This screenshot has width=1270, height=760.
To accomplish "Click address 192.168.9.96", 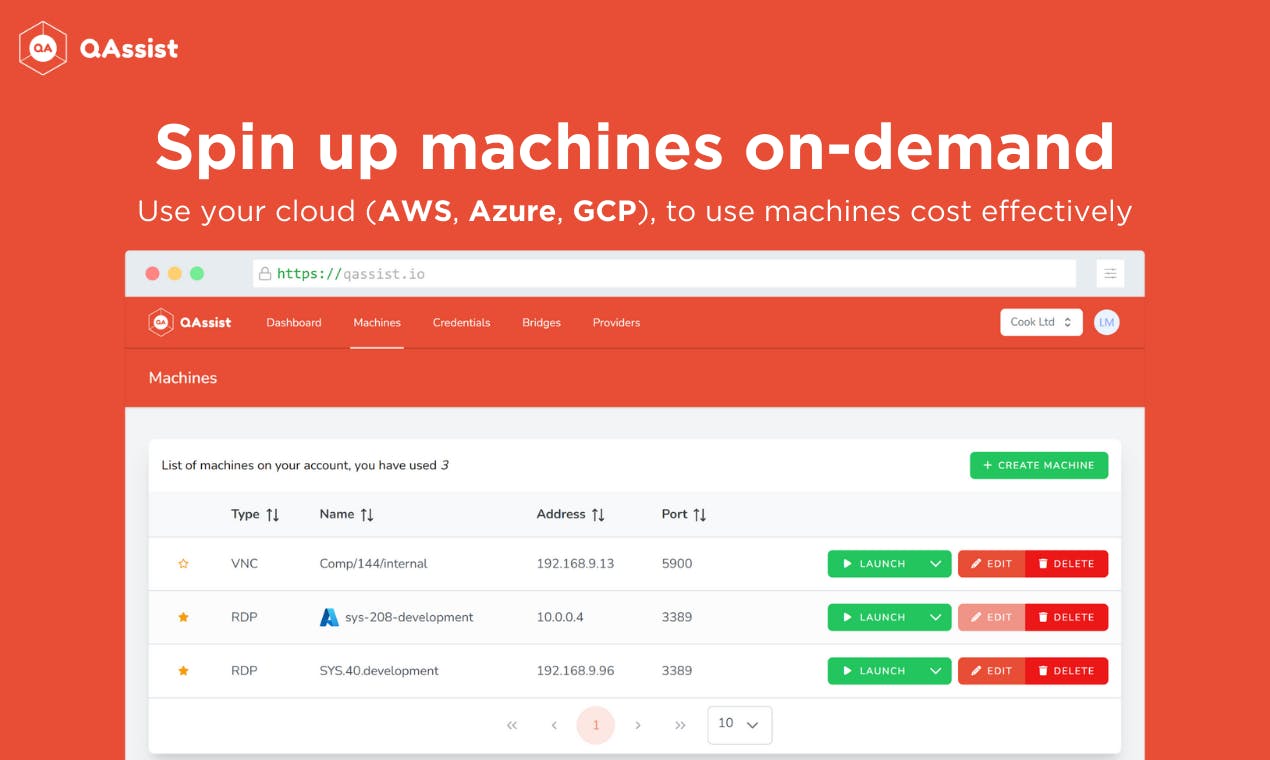I will tap(575, 671).
